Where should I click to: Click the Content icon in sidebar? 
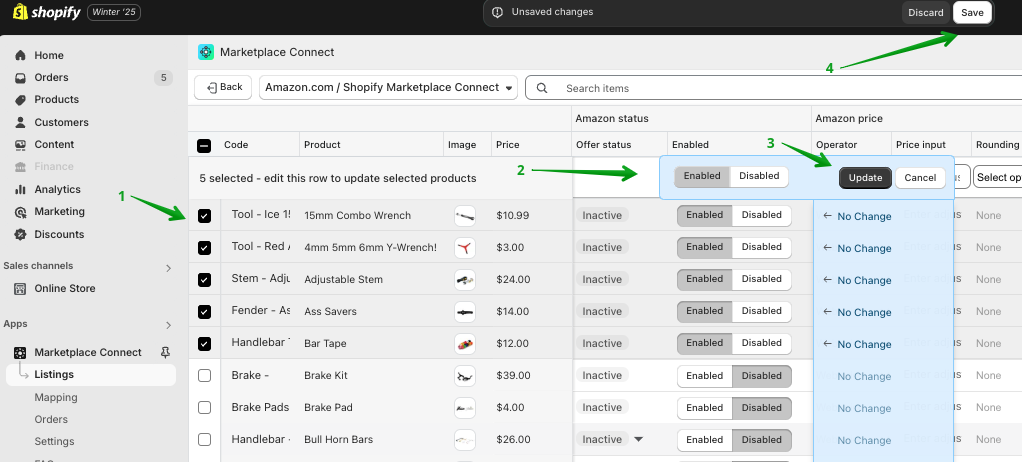pyautogui.click(x=20, y=145)
